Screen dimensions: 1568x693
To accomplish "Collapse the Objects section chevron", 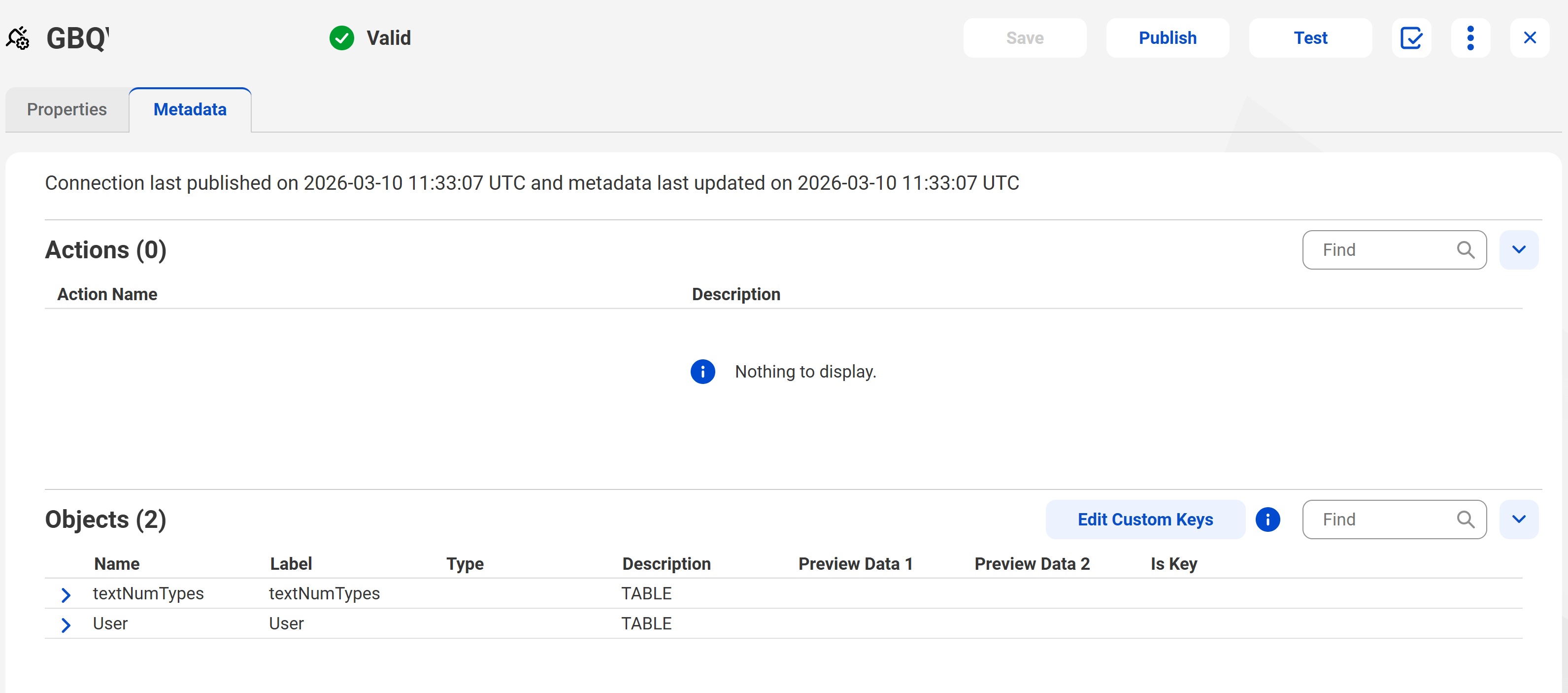I will [1519, 520].
